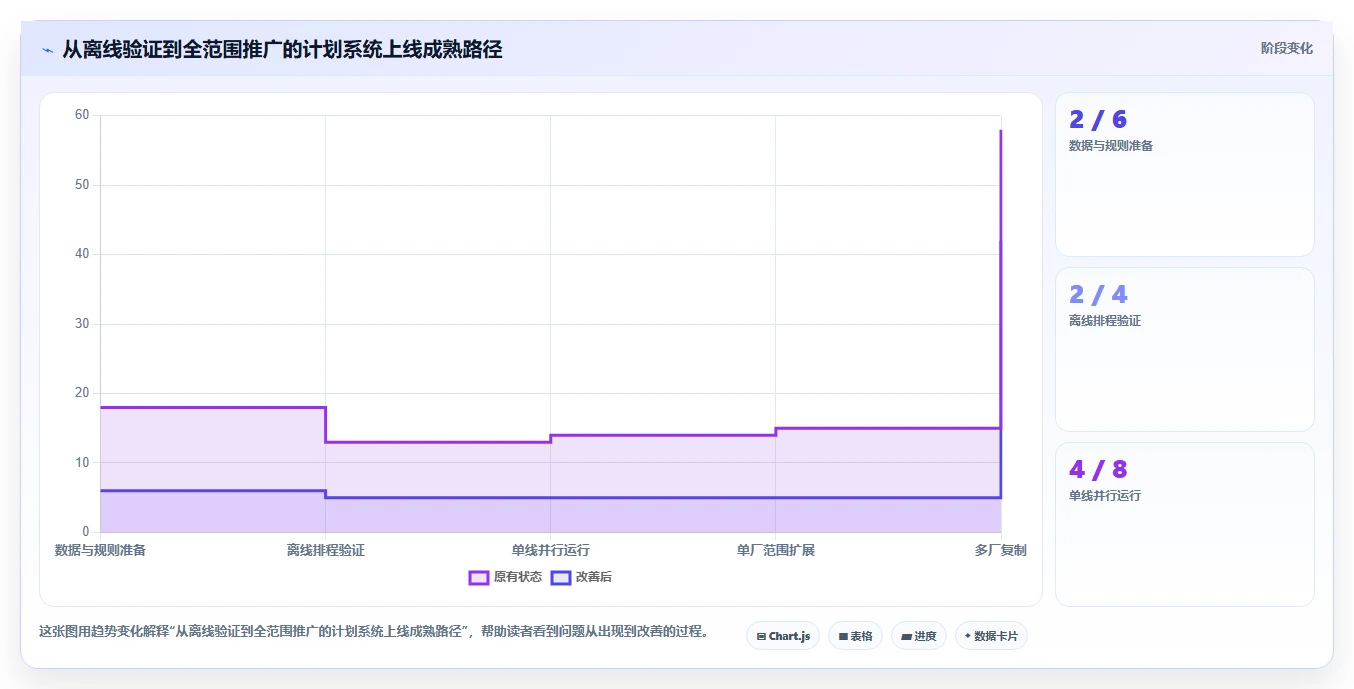Image resolution: width=1354 pixels, height=689 pixels.
Task: Click the 阶段变化 label in header
Action: click(x=1286, y=48)
